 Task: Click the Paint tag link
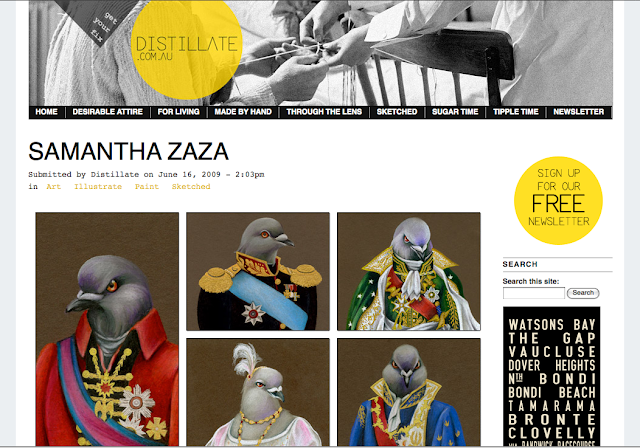[147, 186]
